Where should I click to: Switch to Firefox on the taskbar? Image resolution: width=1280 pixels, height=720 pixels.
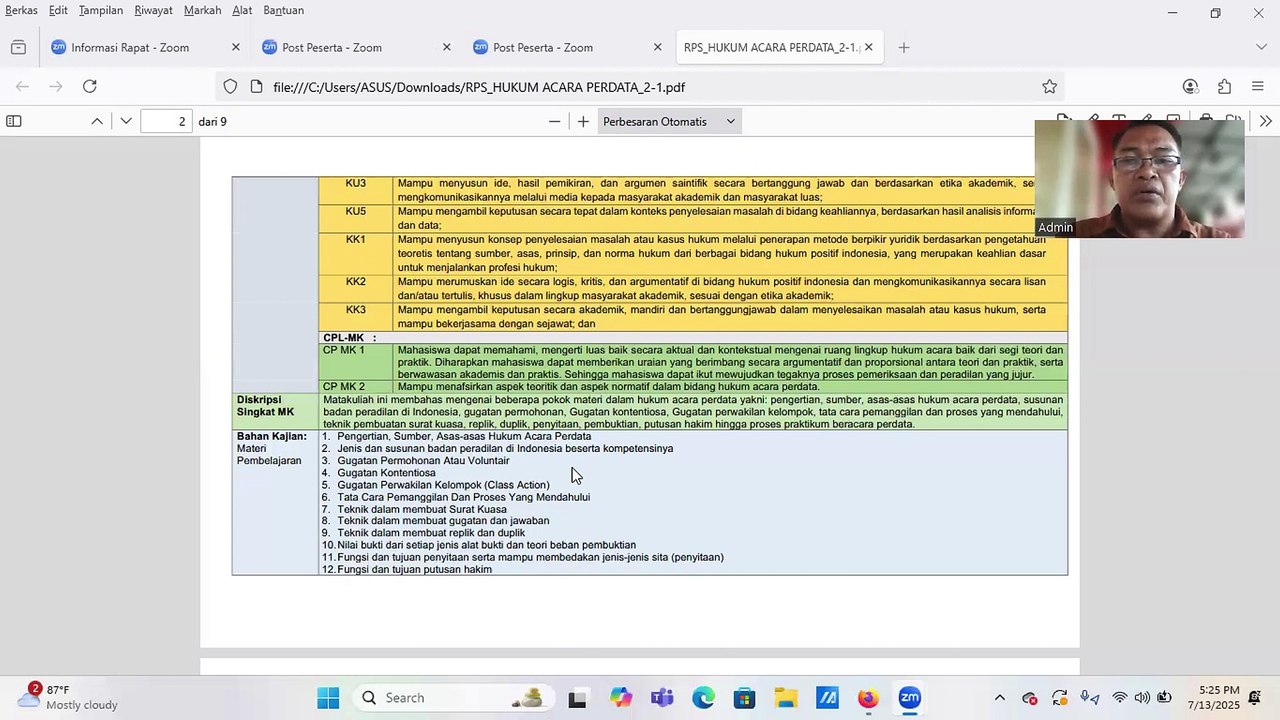868,698
